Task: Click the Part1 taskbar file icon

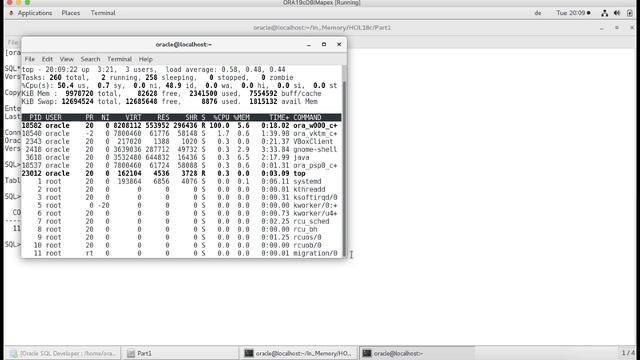Action: [131, 353]
